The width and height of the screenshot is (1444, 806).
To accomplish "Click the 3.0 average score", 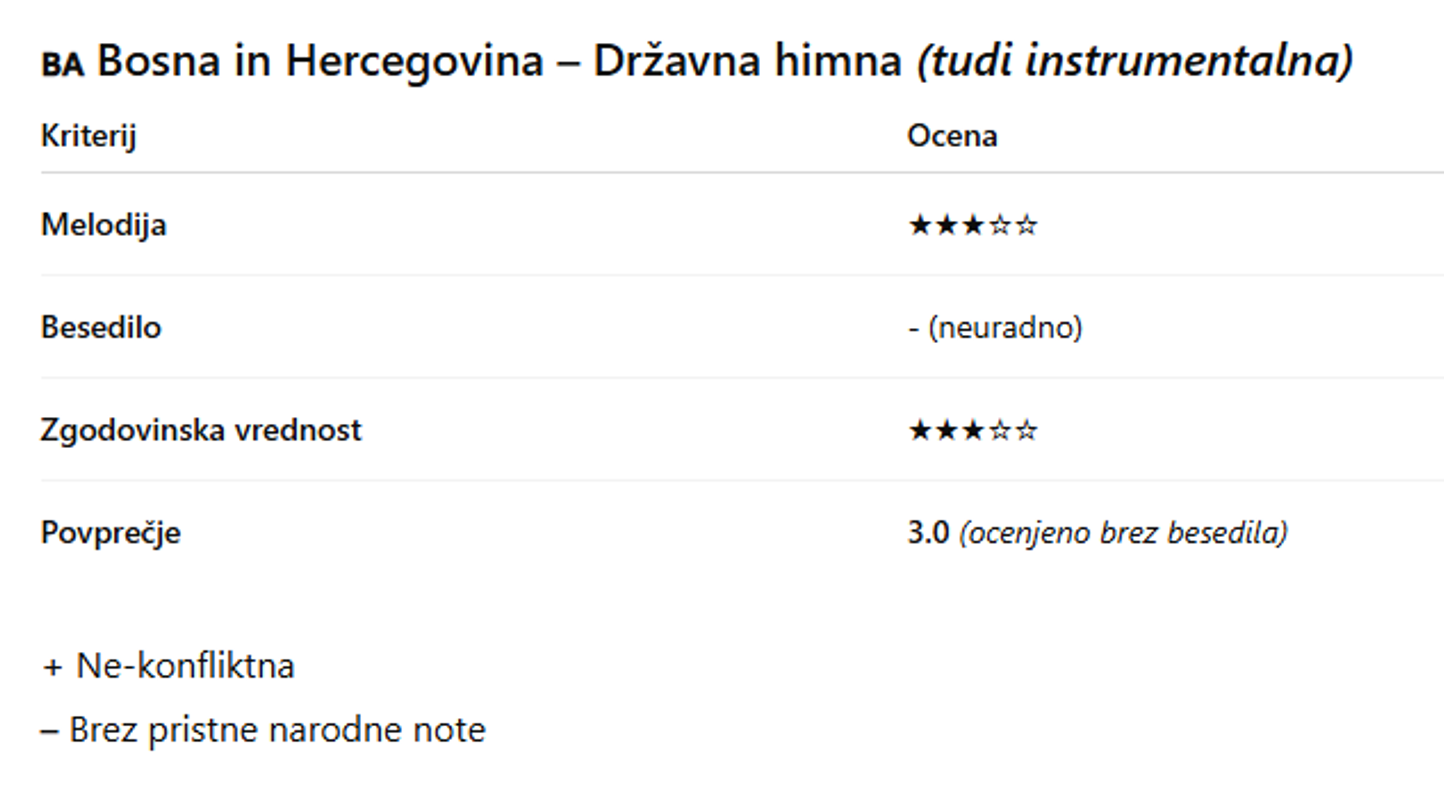I will [928, 533].
